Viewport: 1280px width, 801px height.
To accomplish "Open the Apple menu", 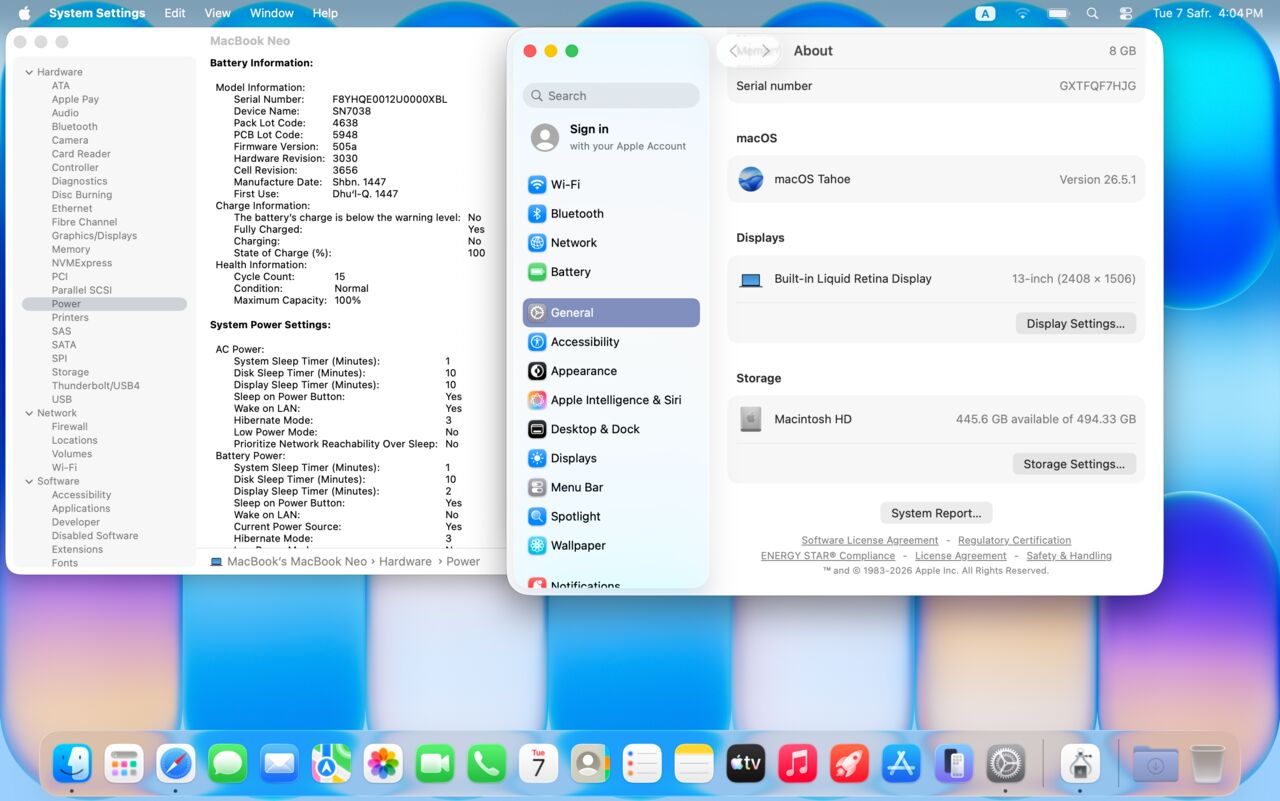I will click(x=24, y=13).
